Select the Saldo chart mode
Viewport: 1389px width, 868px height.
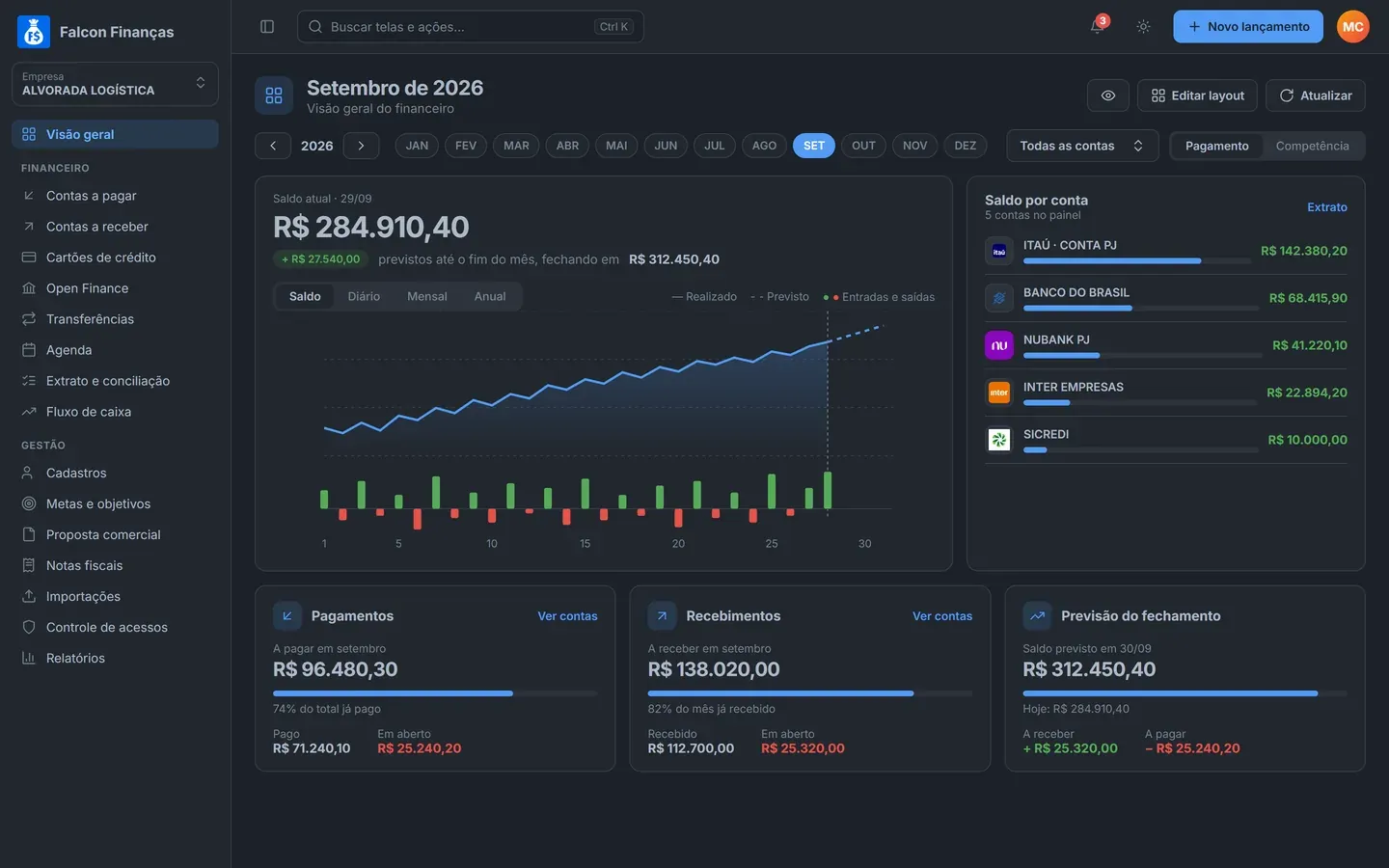(305, 296)
